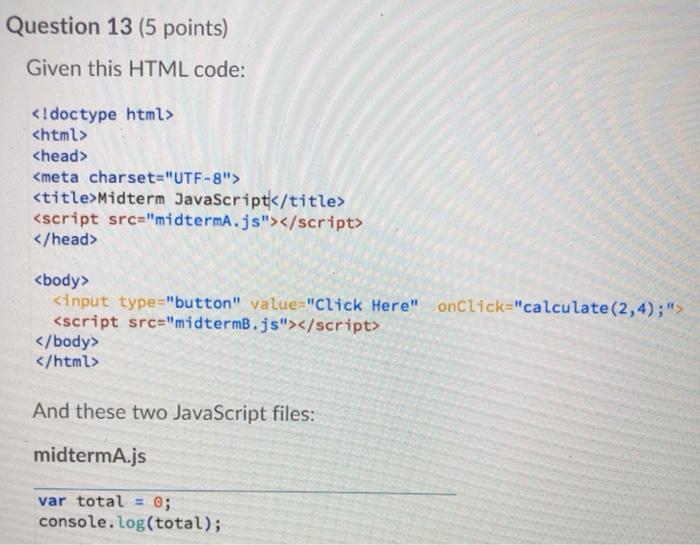Click 'And these two JavaScript files:' text
This screenshot has height=545, width=700.
tap(174, 412)
